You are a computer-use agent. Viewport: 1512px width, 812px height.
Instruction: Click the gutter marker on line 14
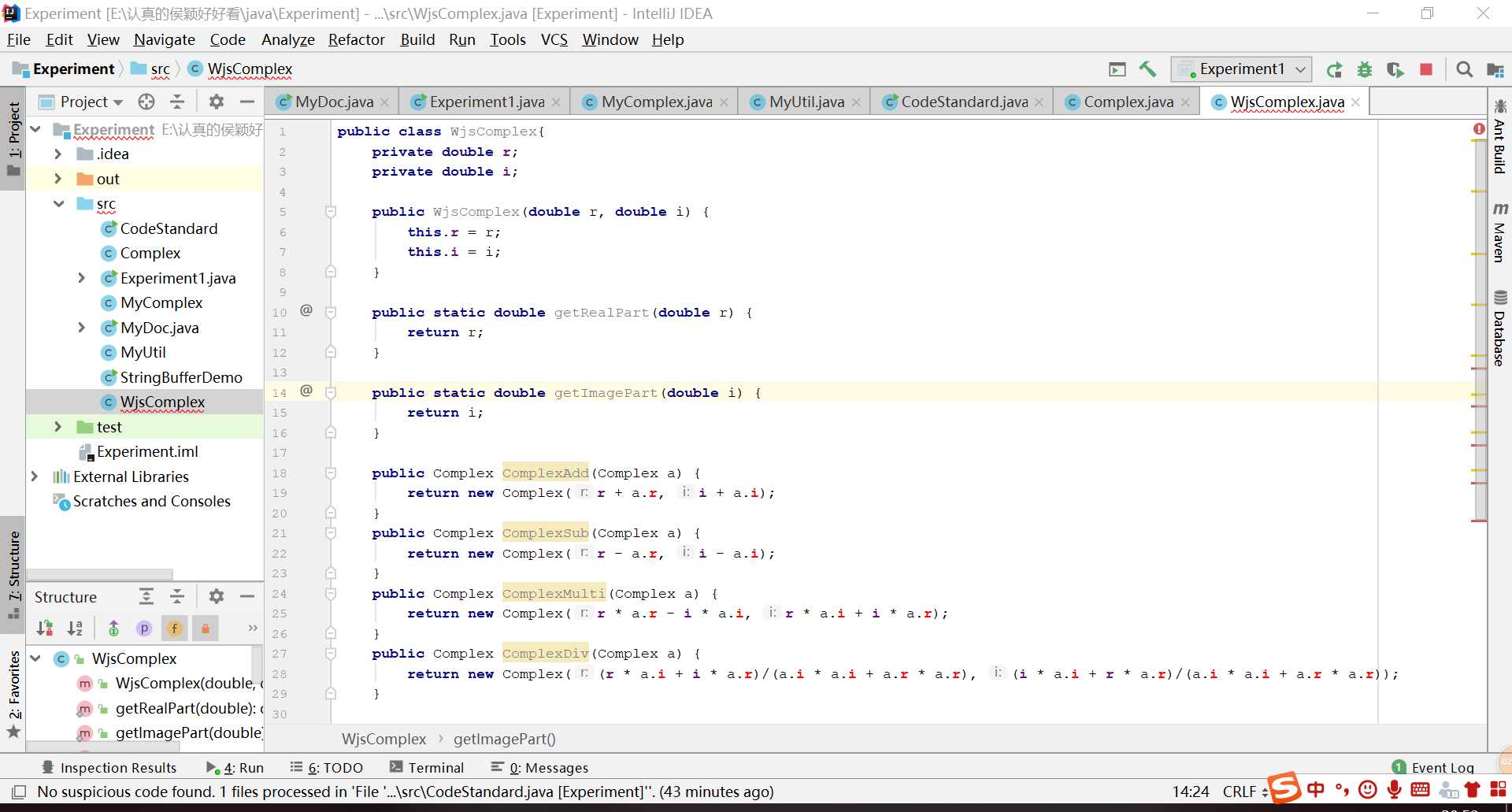point(306,391)
